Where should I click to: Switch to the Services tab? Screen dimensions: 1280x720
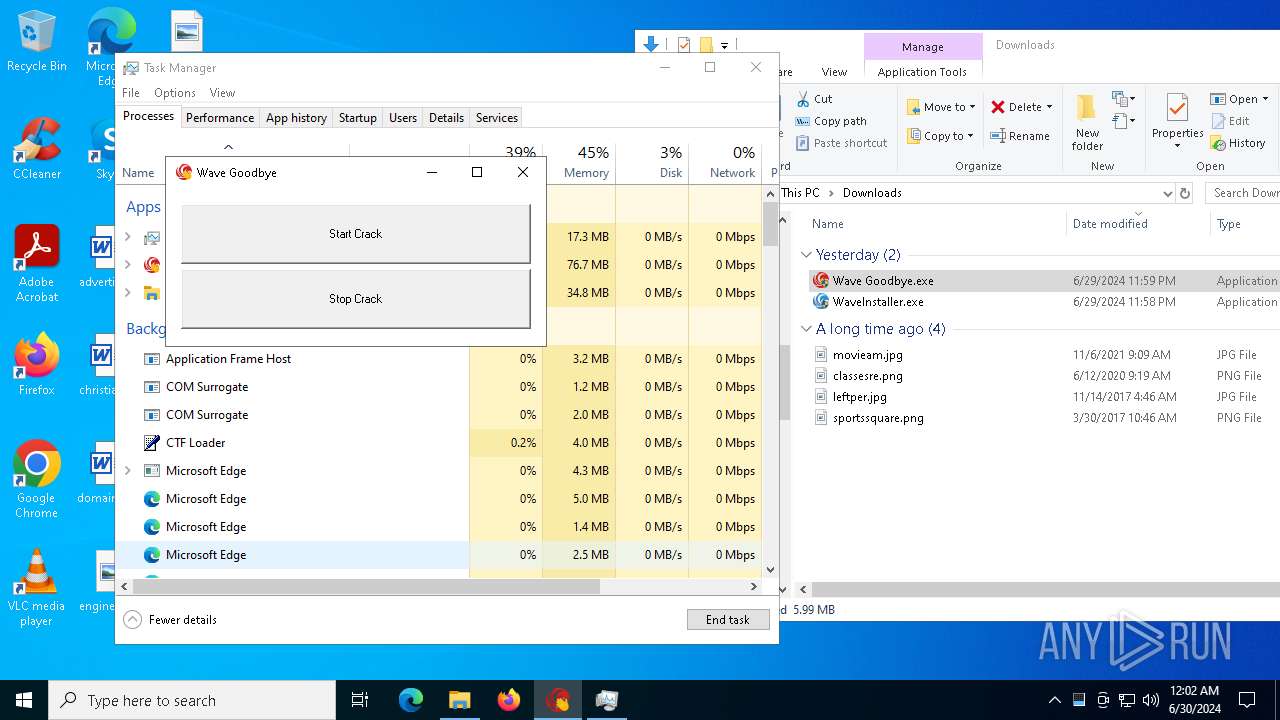pos(497,118)
